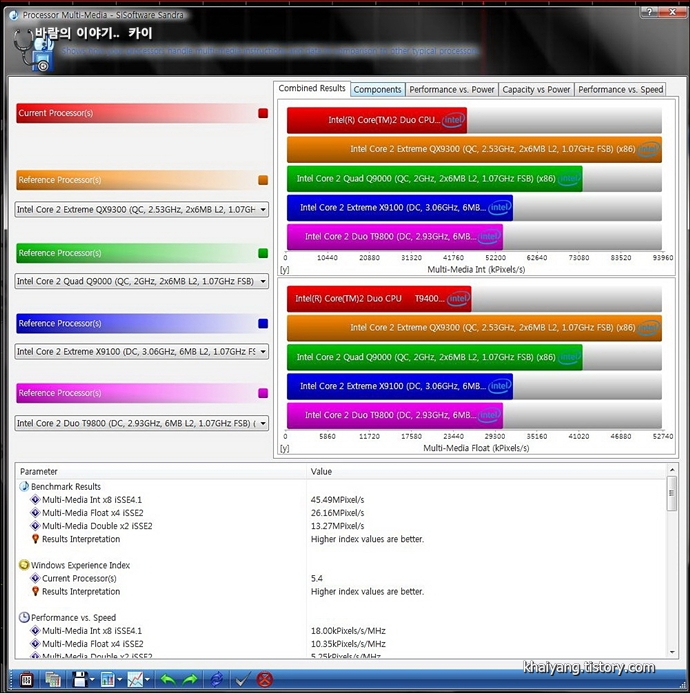The image size is (690, 693).
Task: Click the Windows Experience Index section icon
Action: coord(24,565)
